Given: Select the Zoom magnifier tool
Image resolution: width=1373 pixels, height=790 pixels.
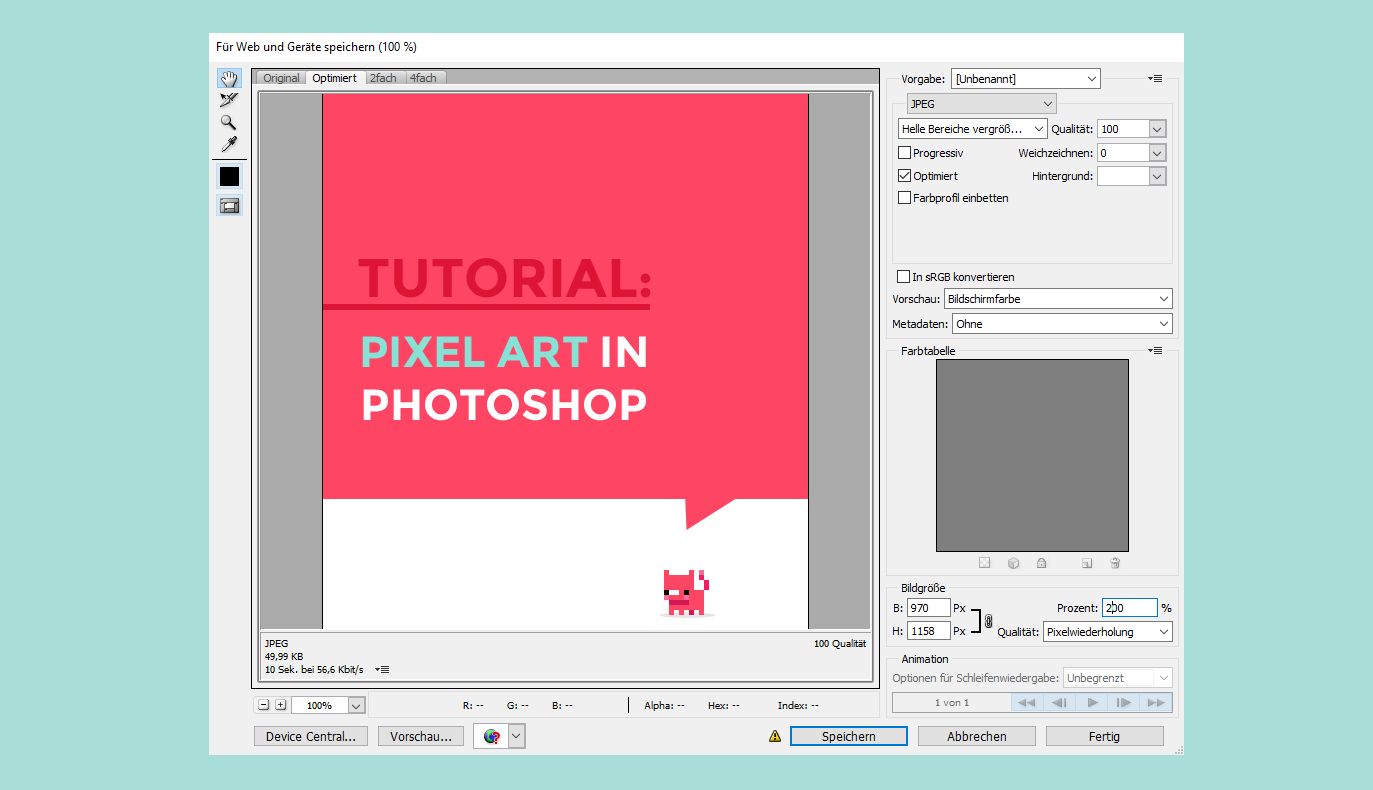Looking at the screenshot, I should pos(229,122).
